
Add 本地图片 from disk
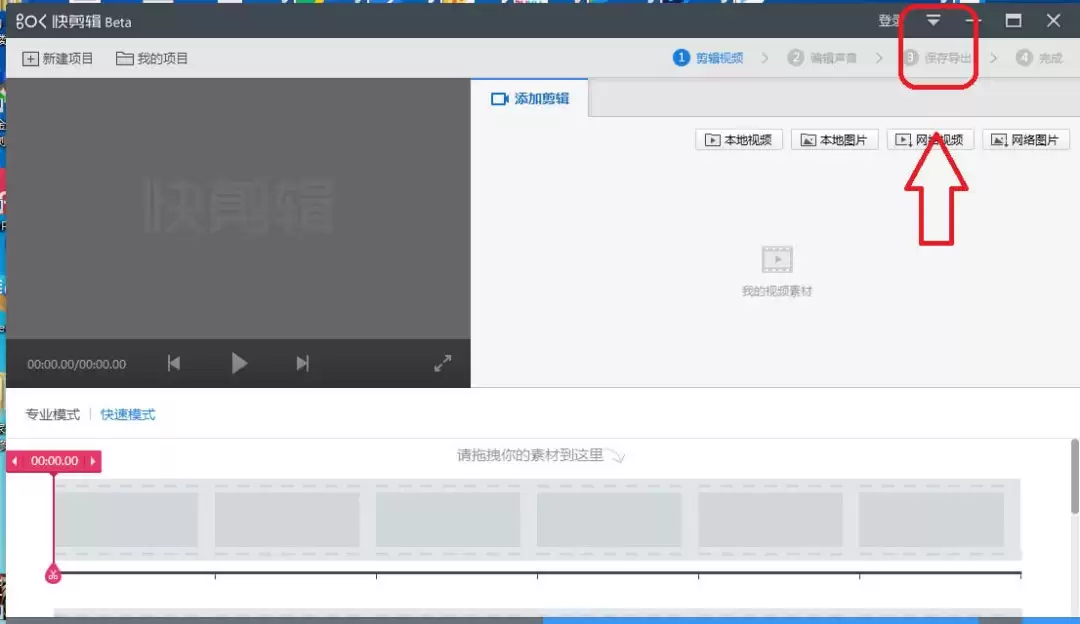click(x=834, y=140)
